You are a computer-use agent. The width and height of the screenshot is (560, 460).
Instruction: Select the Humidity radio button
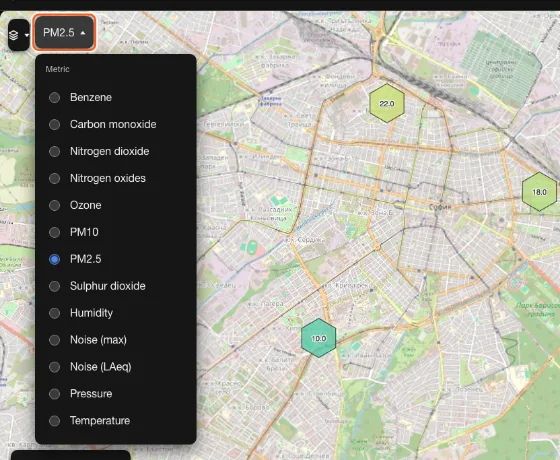pos(54,313)
